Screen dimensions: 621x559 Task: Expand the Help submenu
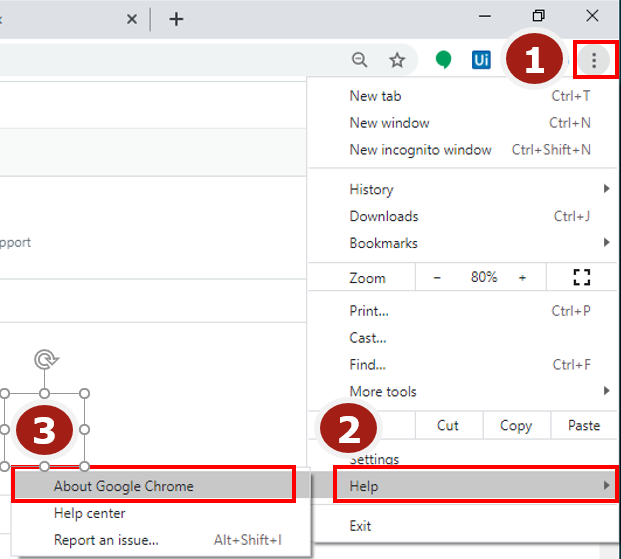pyautogui.click(x=475, y=486)
